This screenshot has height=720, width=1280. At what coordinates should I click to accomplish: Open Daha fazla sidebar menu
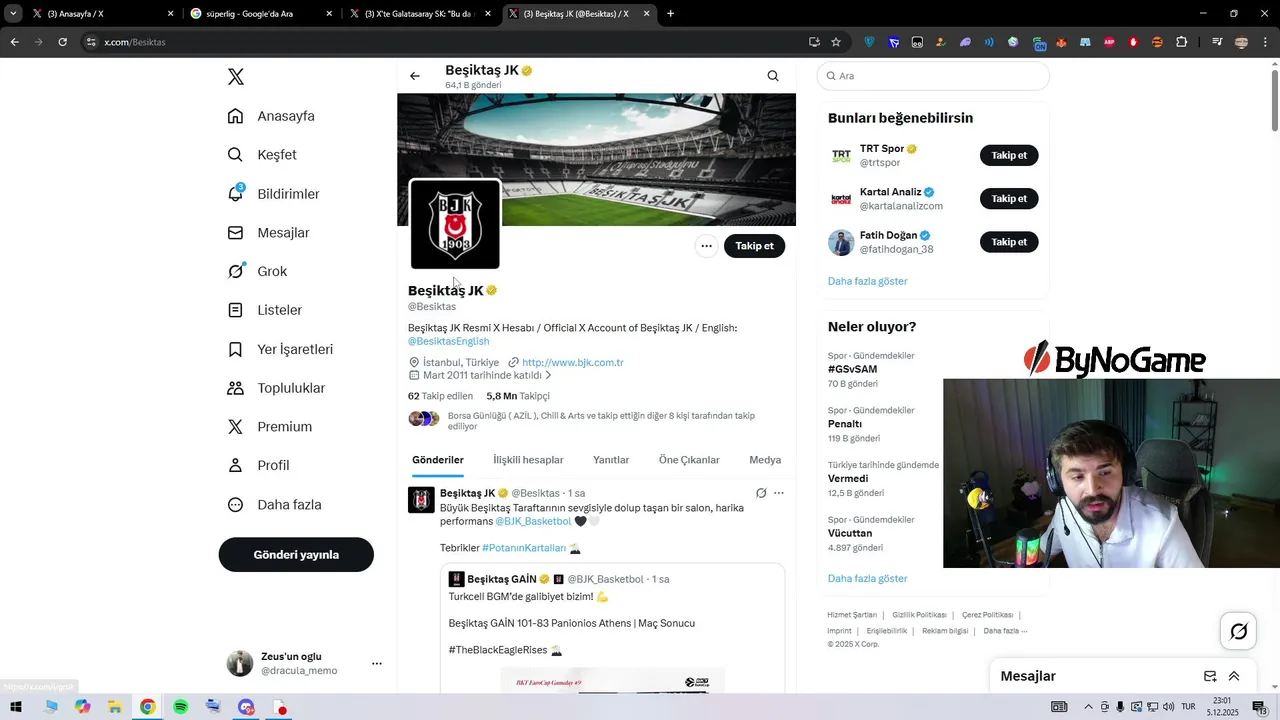click(274, 505)
